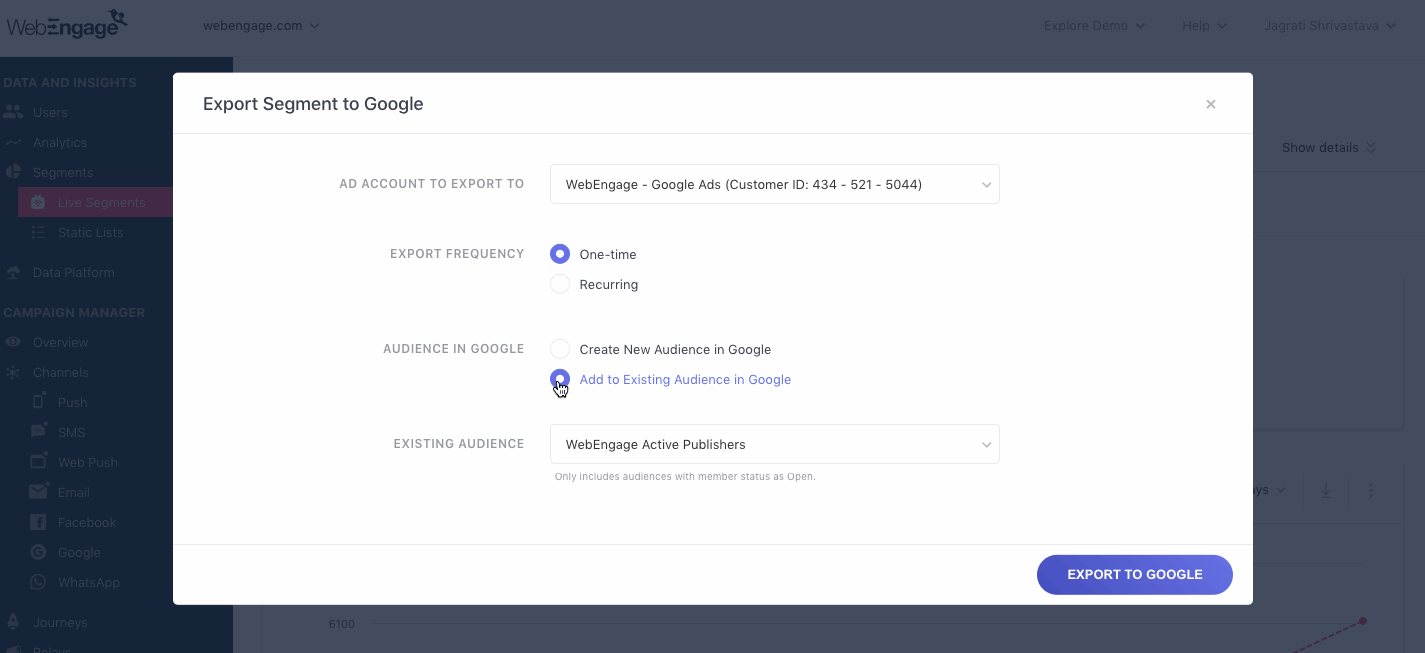Open Live Segments in the sidebar
This screenshot has width=1425, height=653.
(101, 202)
